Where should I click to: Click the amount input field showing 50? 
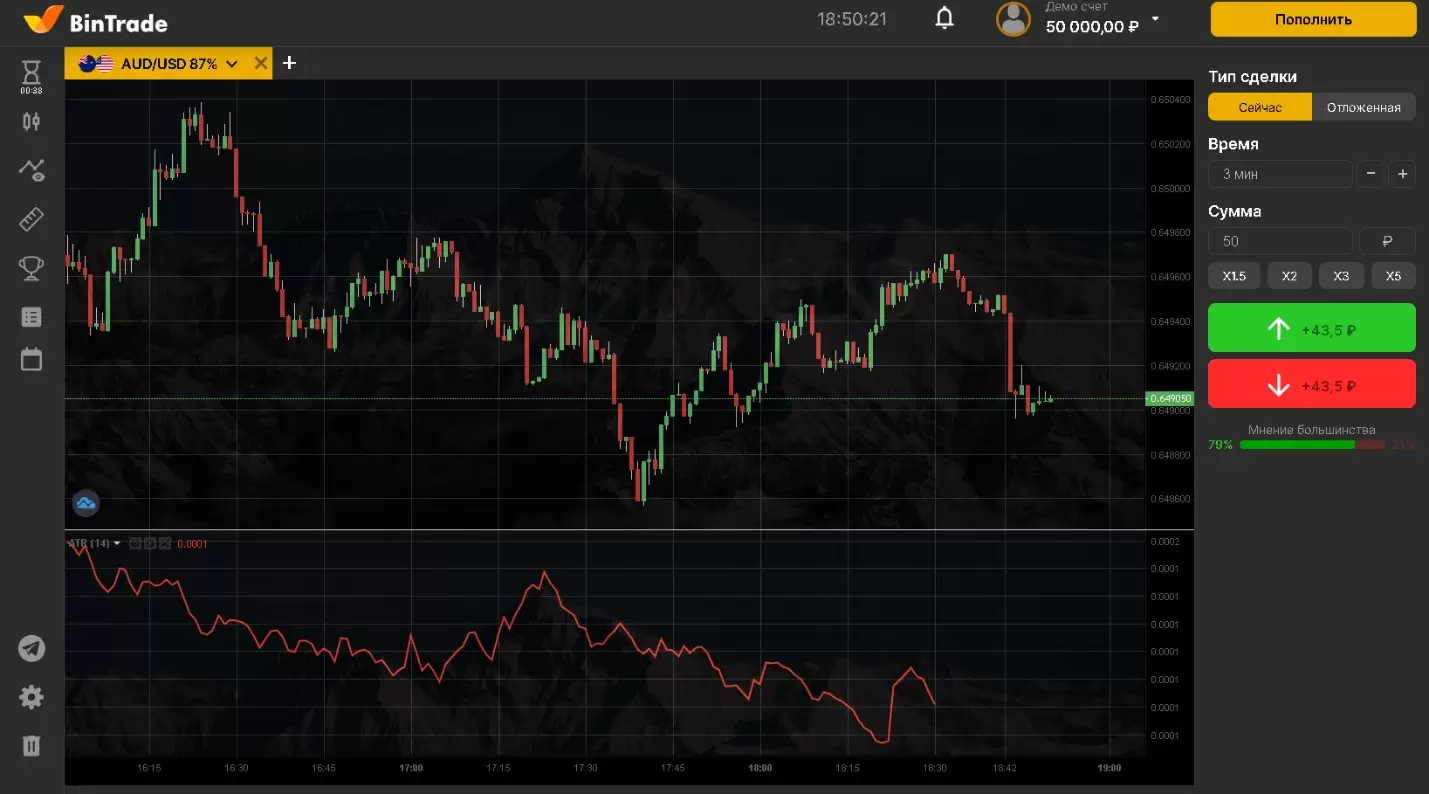tap(1279, 241)
